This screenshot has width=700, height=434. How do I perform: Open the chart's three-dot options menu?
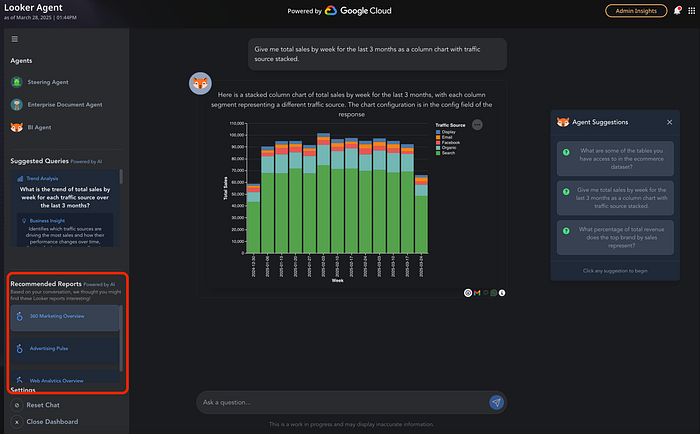(477, 125)
